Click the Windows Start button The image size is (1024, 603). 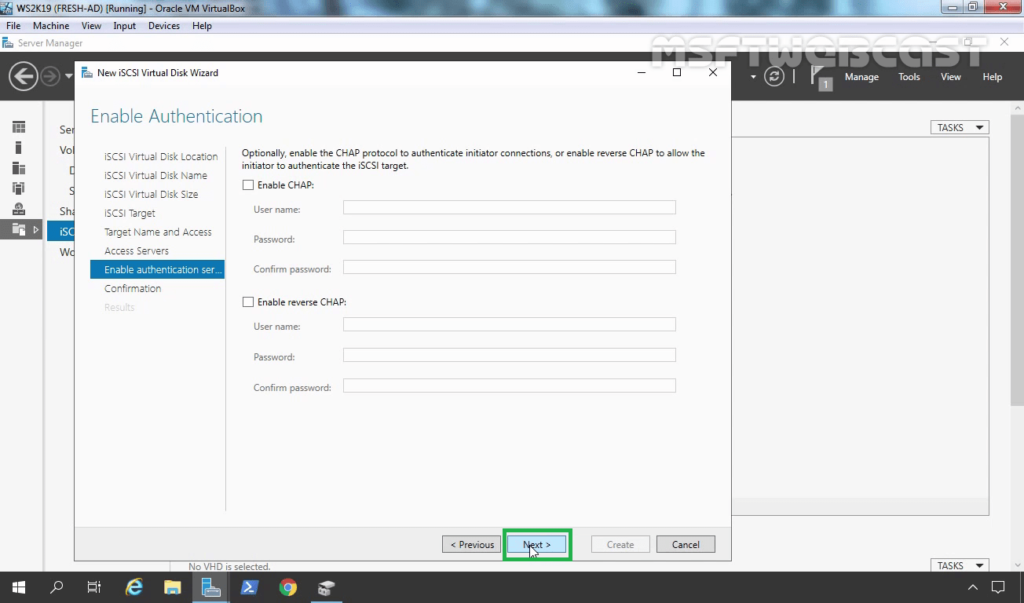click(x=19, y=587)
